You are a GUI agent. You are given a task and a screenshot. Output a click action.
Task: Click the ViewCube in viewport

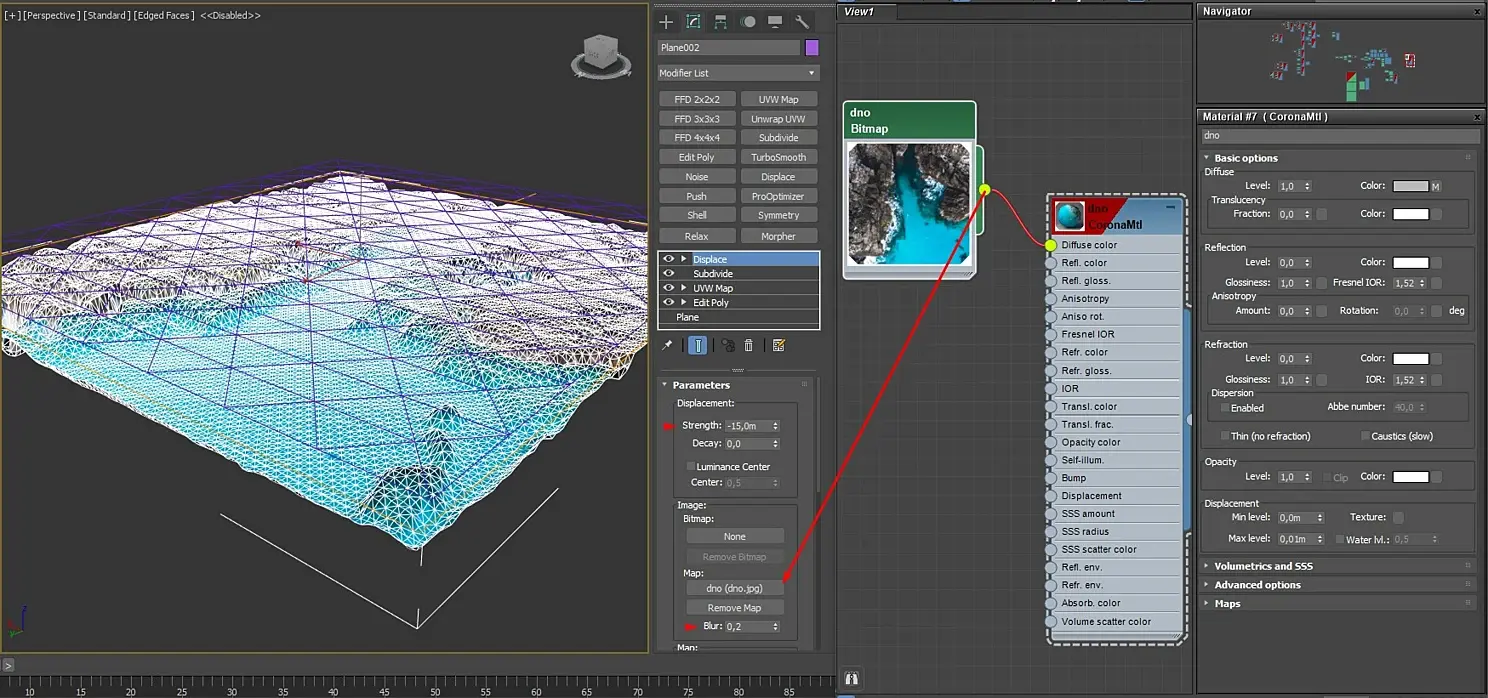coord(601,56)
